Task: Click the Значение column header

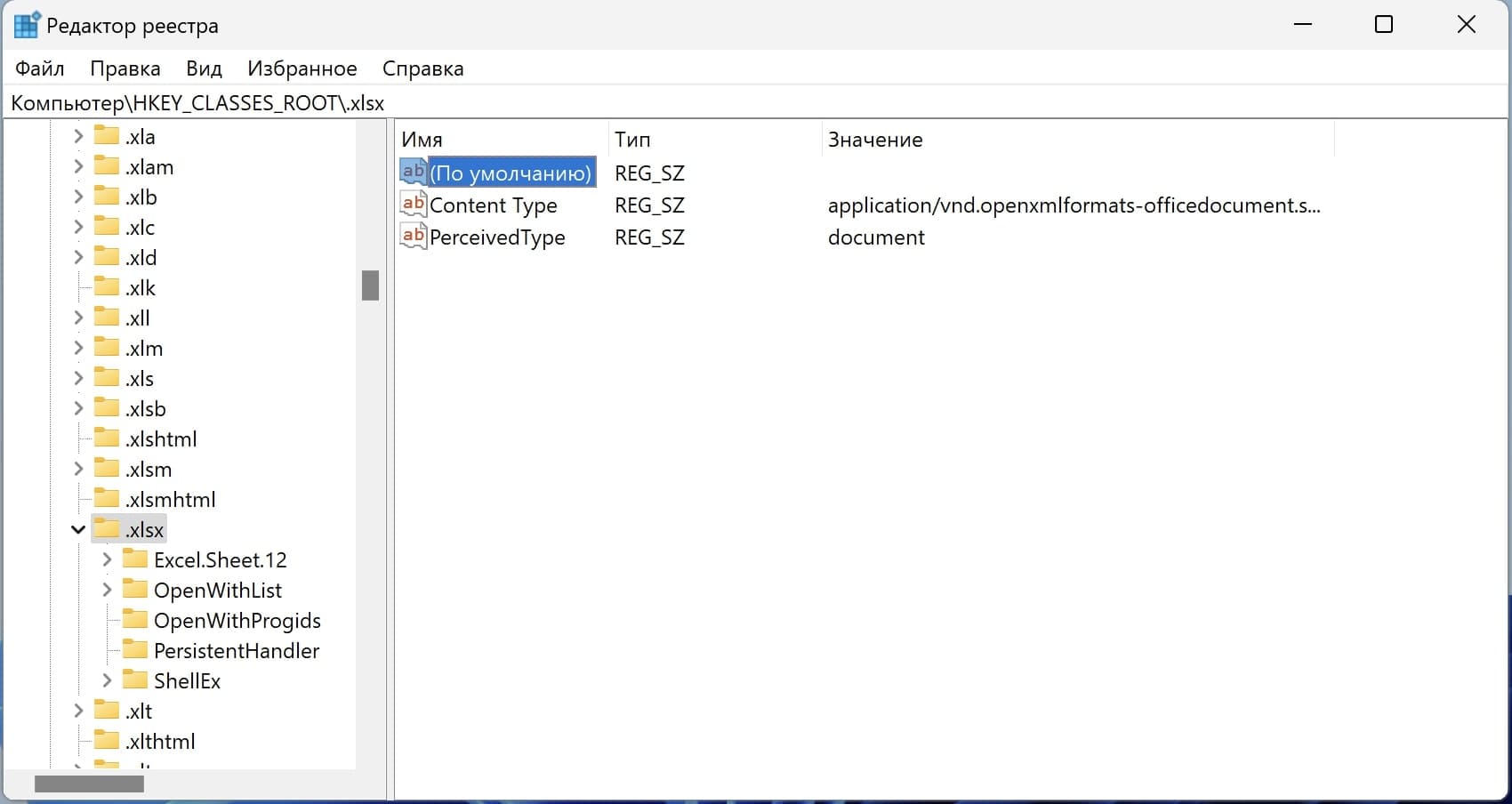Action: pos(1078,140)
